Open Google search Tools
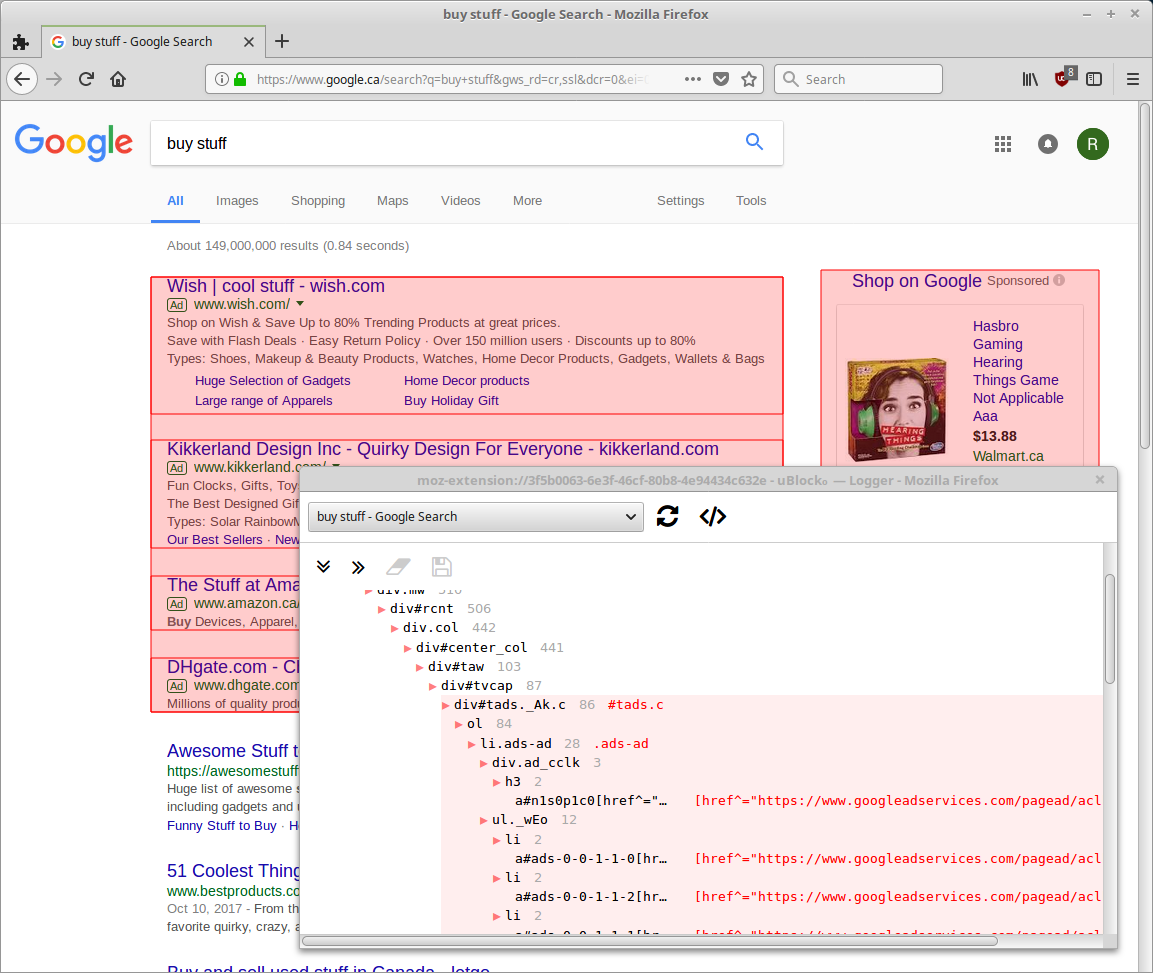This screenshot has height=973, width=1153. (x=751, y=201)
